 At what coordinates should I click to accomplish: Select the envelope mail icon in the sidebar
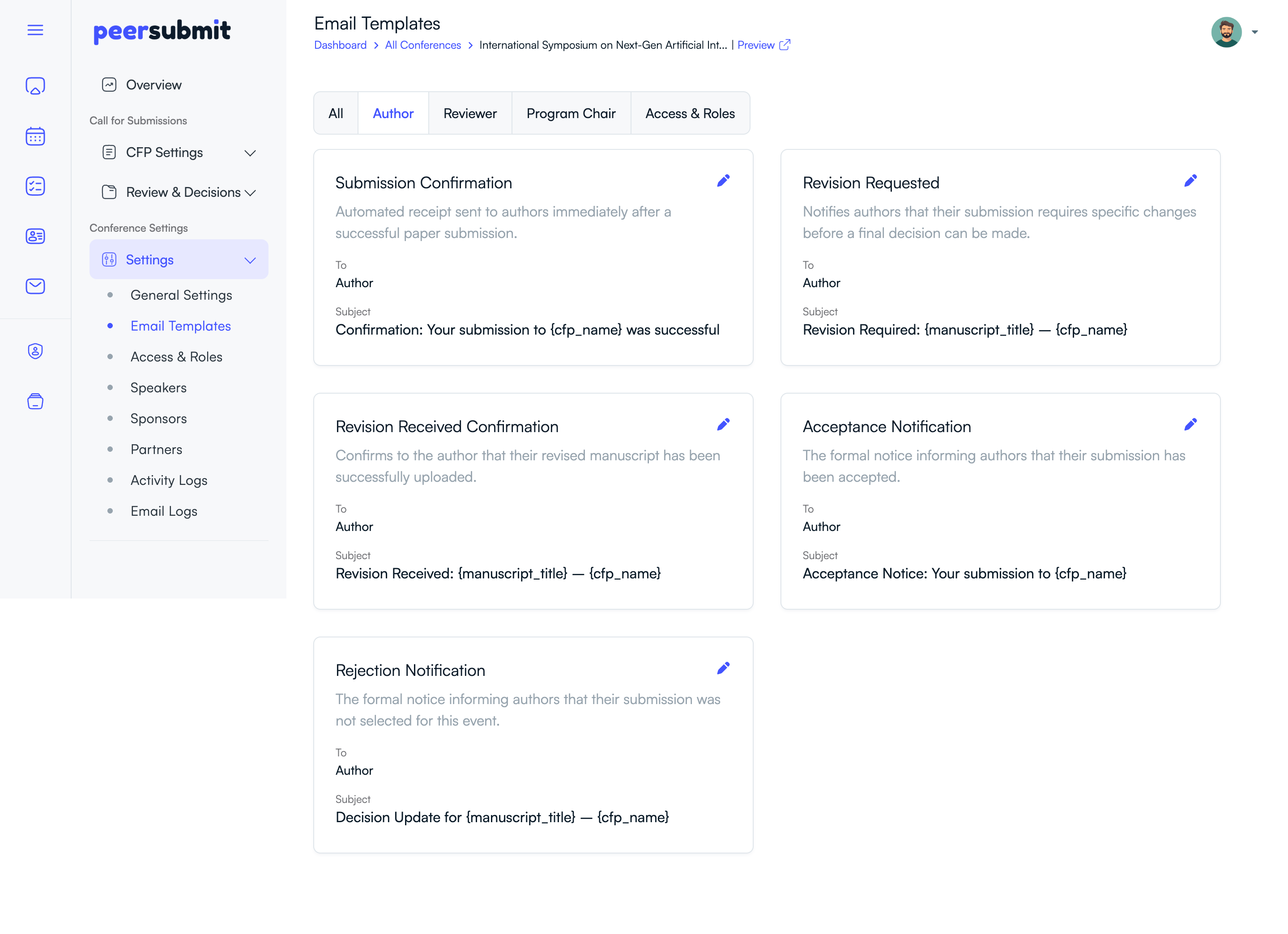(35, 286)
